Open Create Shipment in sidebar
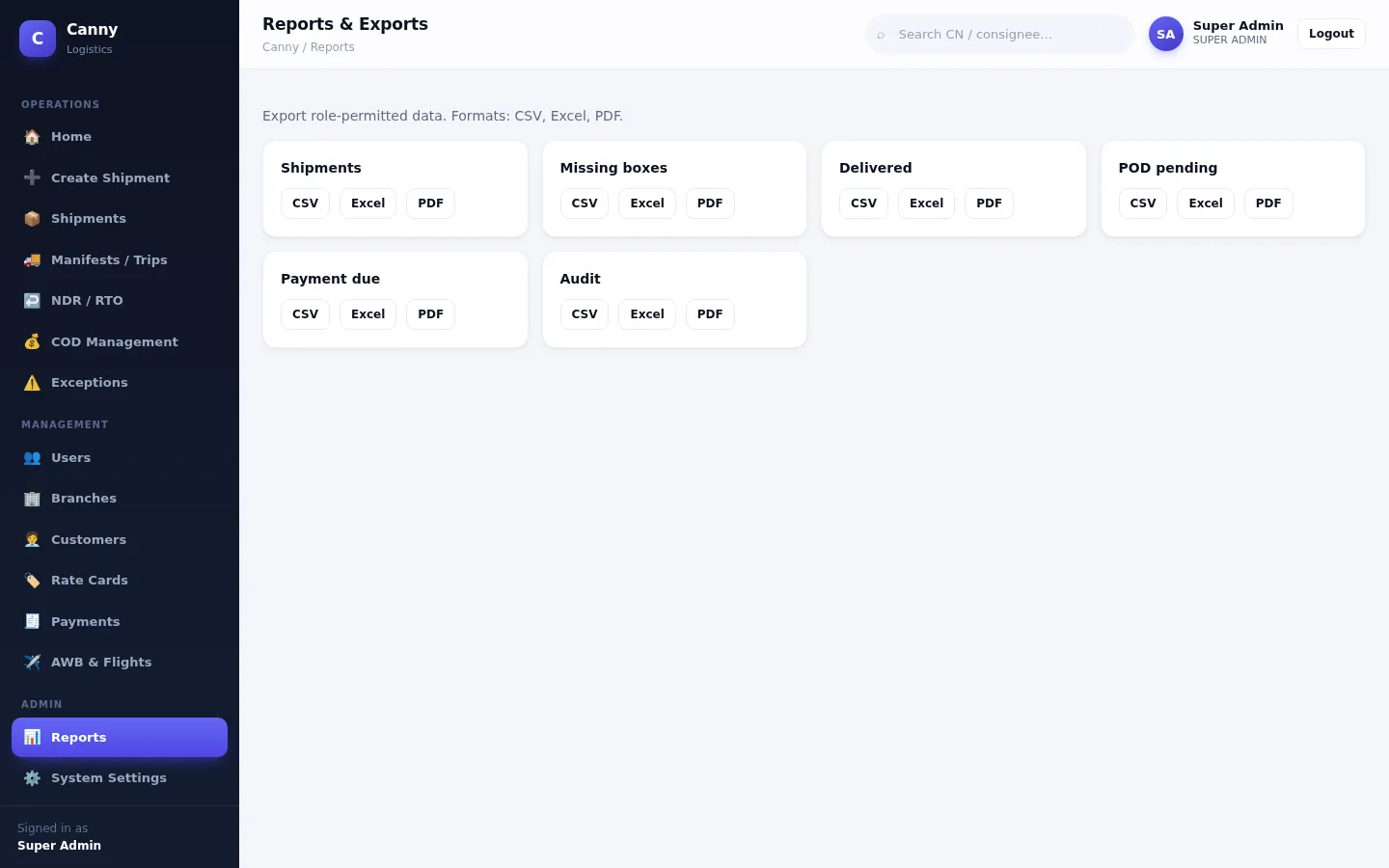The height and width of the screenshot is (868, 1389). coord(120,177)
